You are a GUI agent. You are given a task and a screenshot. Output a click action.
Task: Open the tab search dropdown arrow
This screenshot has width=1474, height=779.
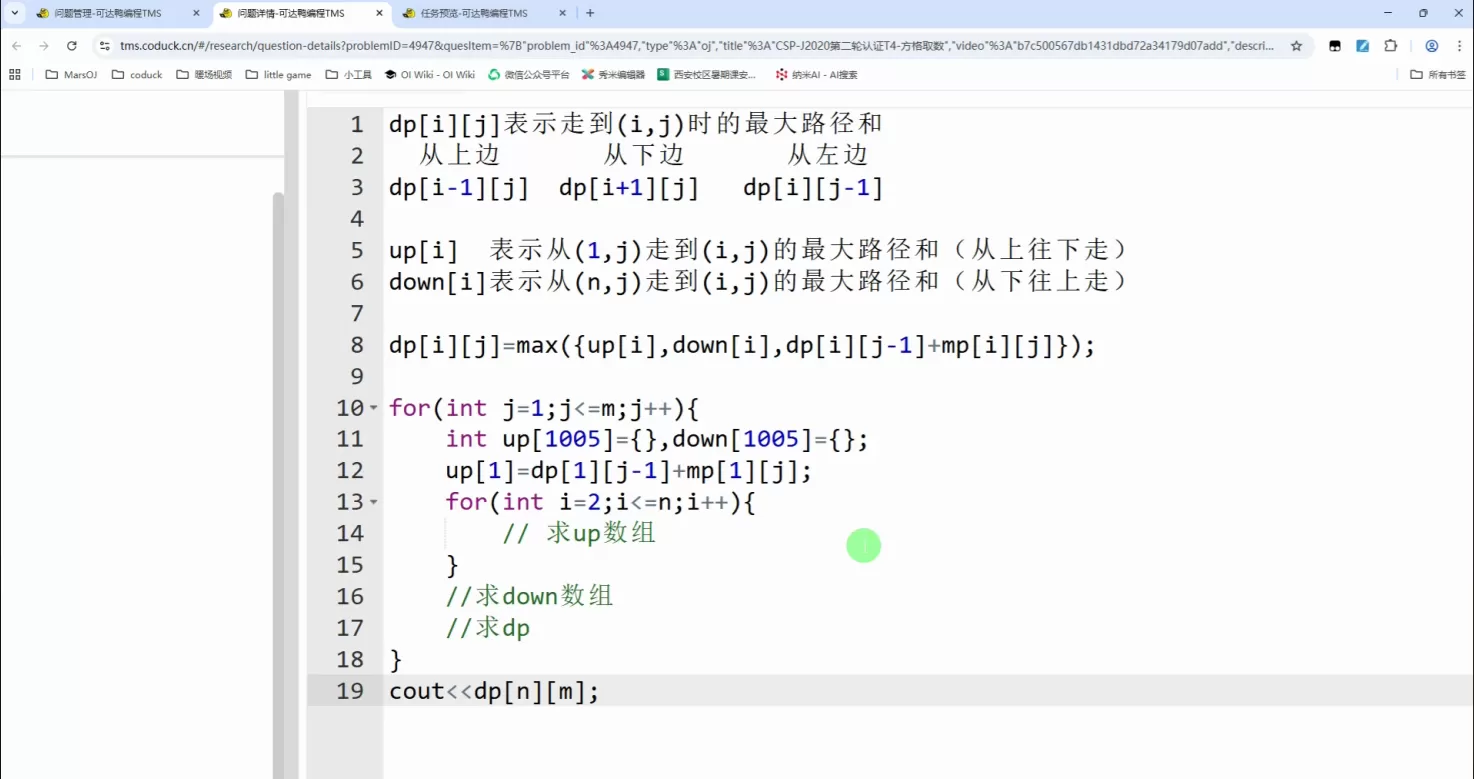[x=15, y=13]
